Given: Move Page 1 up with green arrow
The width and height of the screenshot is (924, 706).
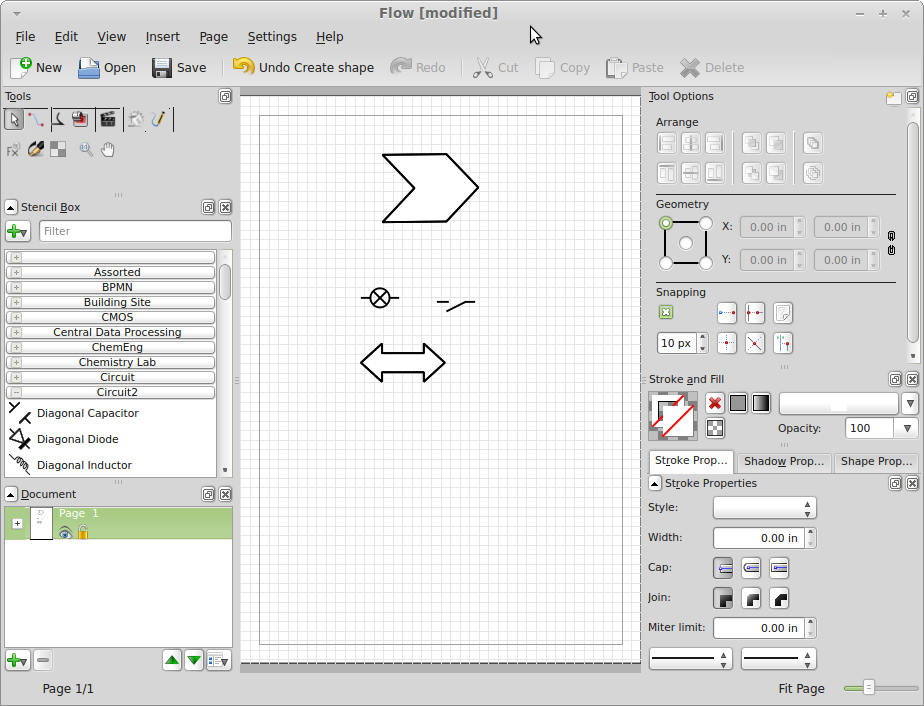Looking at the screenshot, I should point(172,660).
